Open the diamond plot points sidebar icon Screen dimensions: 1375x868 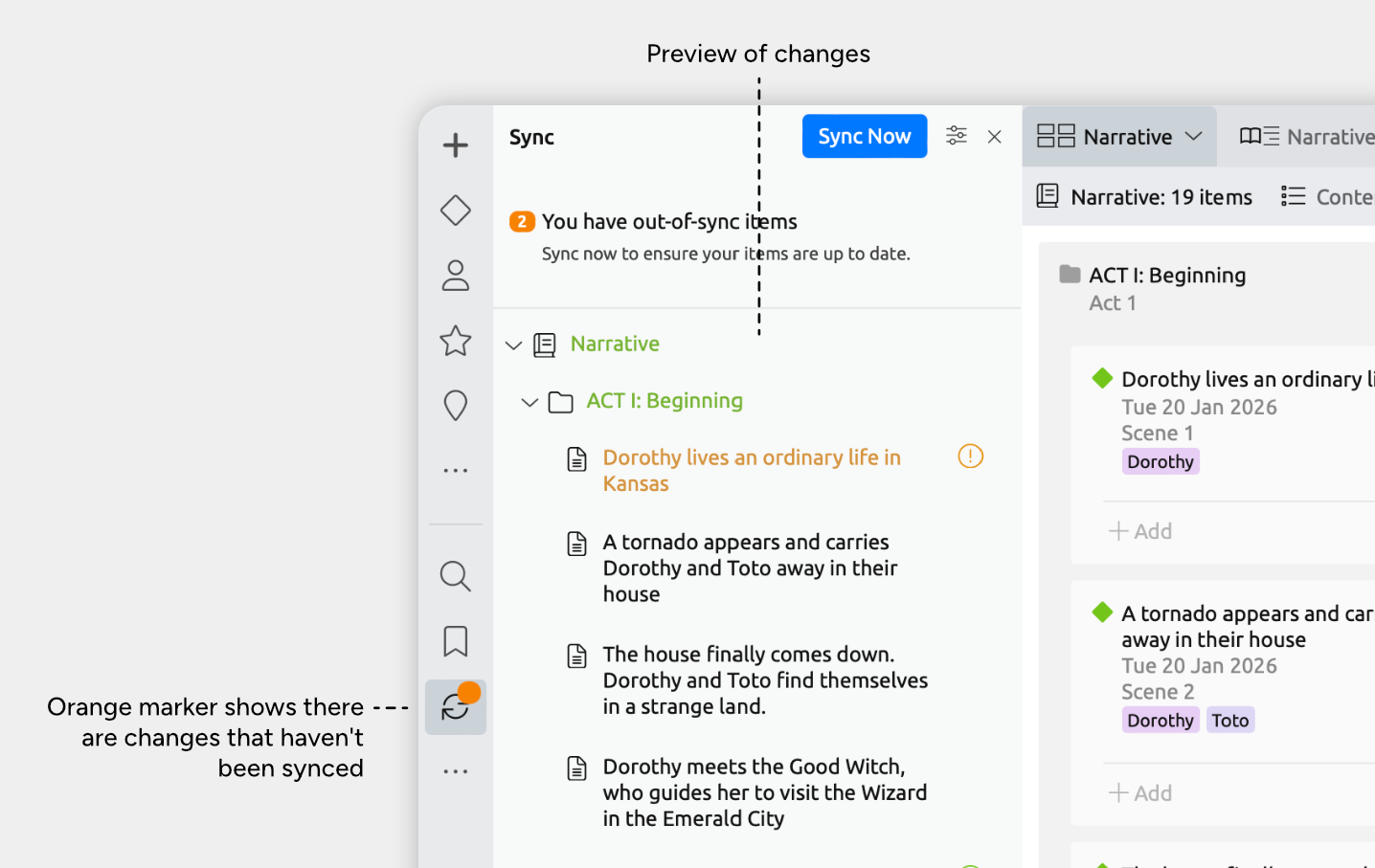(456, 211)
